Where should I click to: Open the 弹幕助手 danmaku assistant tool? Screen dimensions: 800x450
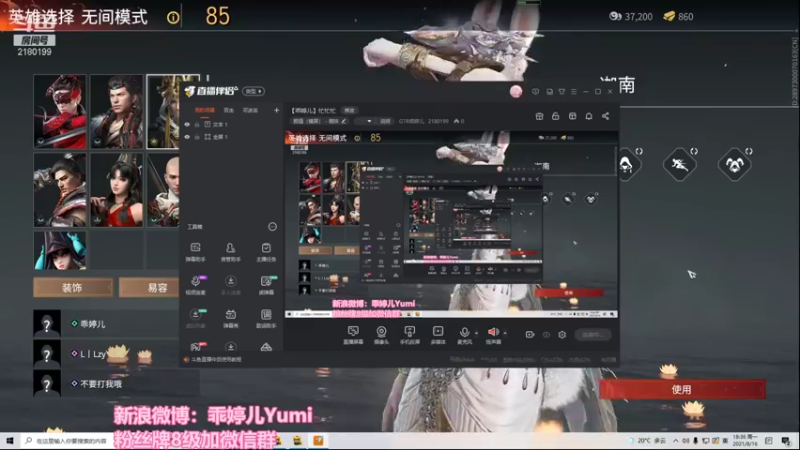pos(195,252)
